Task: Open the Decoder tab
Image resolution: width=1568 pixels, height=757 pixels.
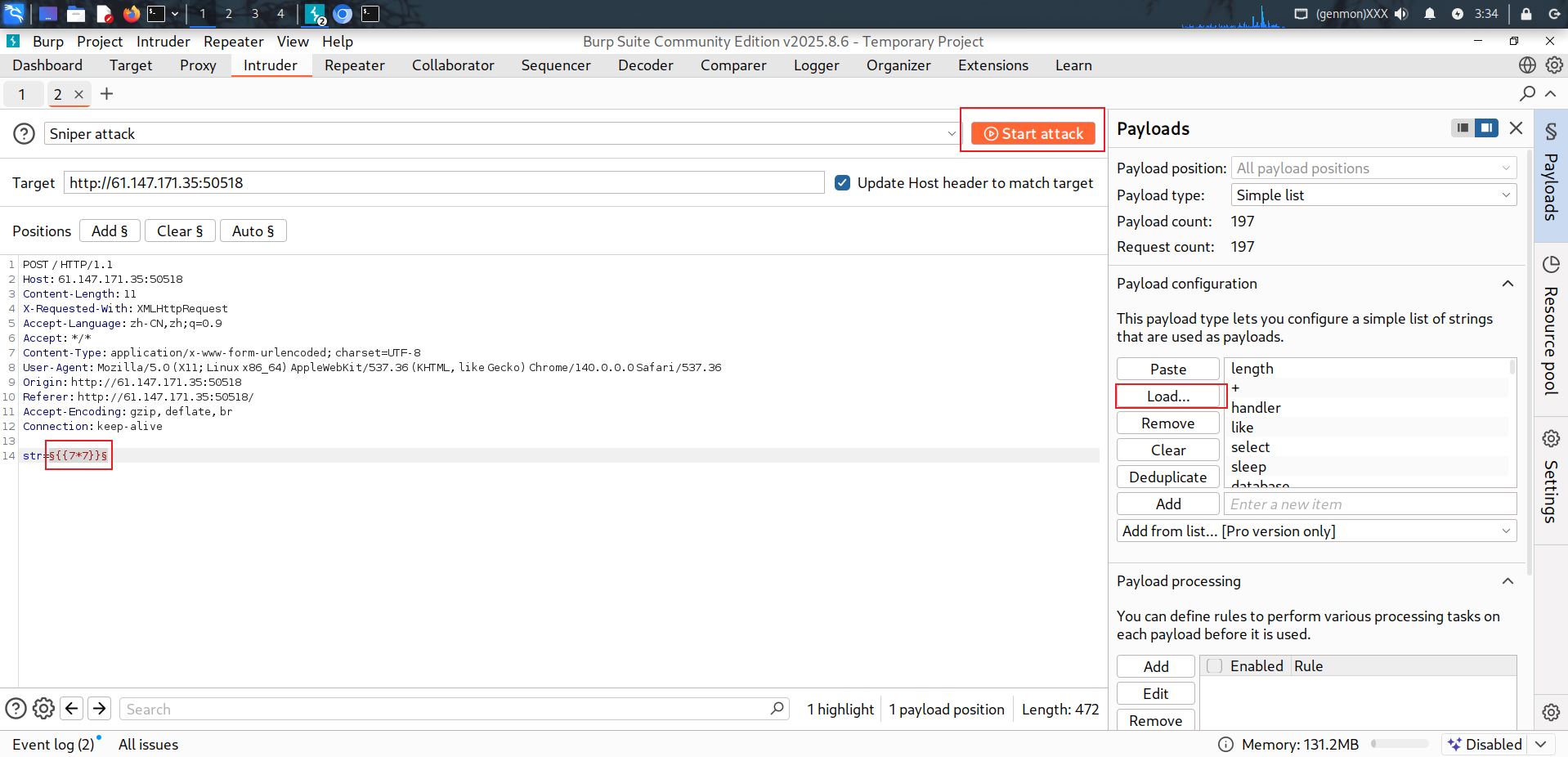Action: (x=645, y=65)
